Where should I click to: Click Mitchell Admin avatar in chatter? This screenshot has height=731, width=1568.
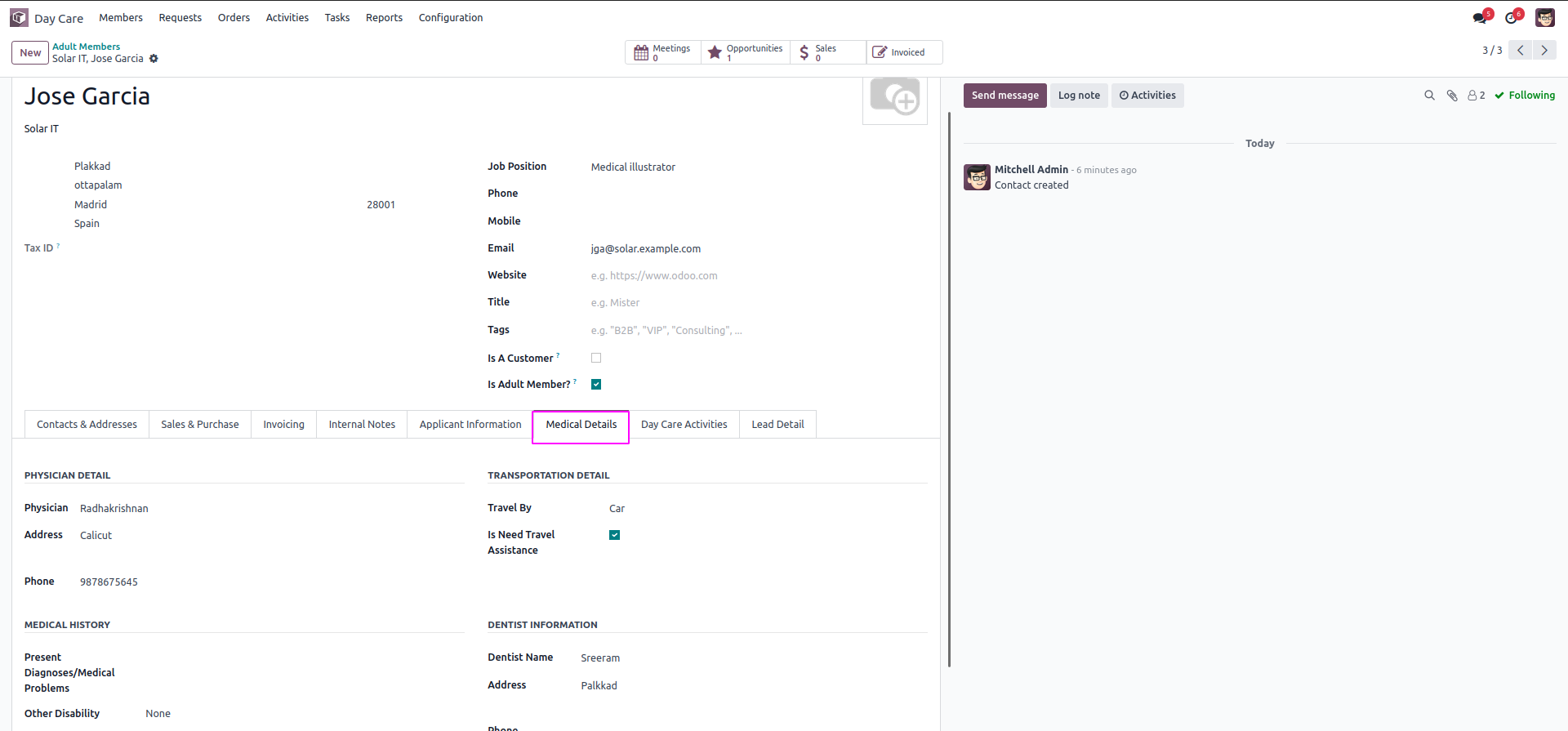pos(977,177)
